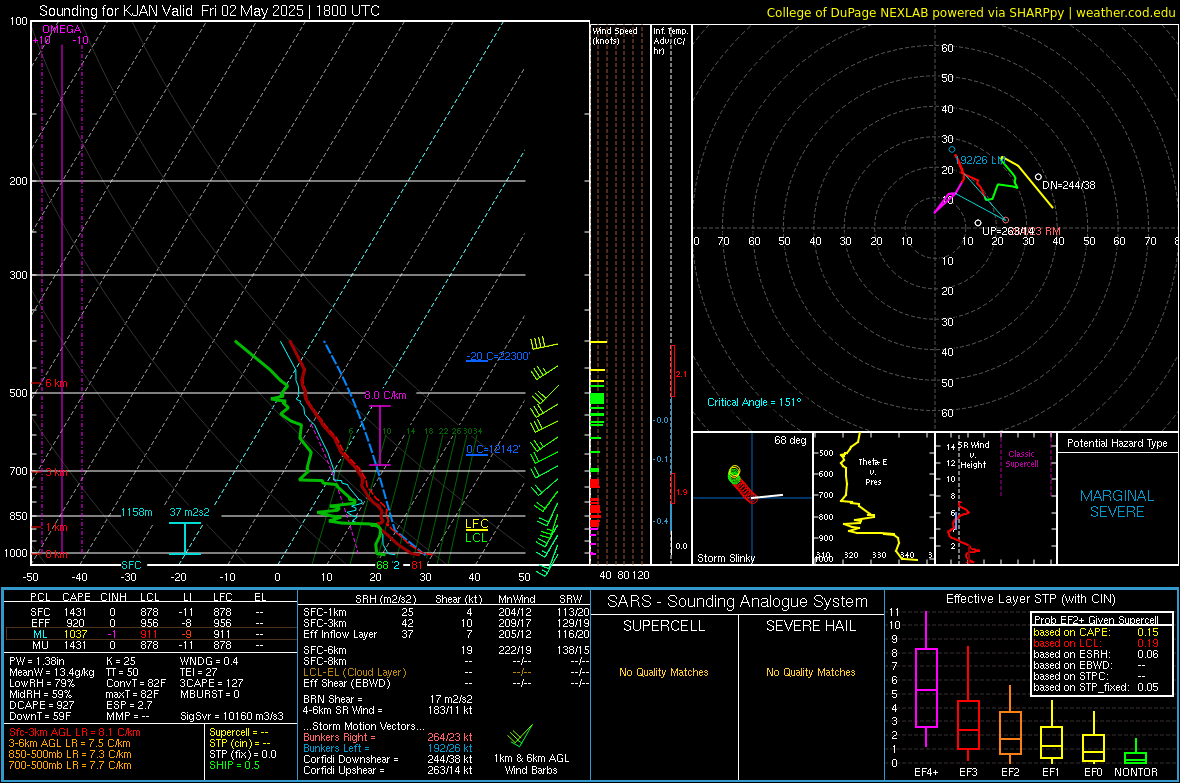Viewport: 1180px width, 783px height.
Task: Click the 'MeanW = 13.4g/kg' value
Action: pyautogui.click(x=52, y=672)
